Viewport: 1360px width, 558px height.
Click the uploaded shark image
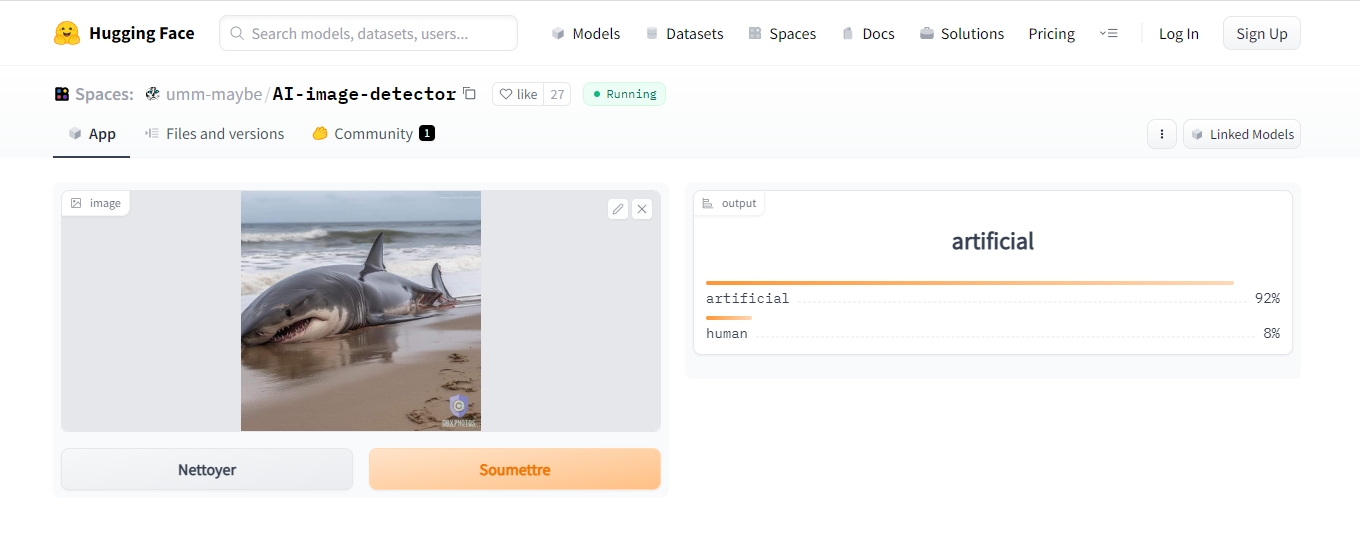click(x=361, y=311)
